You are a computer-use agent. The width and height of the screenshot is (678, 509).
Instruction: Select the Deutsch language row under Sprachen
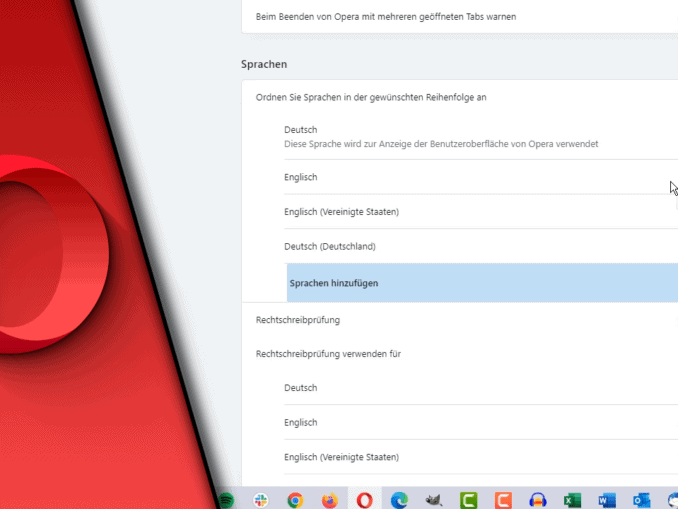pos(481,137)
